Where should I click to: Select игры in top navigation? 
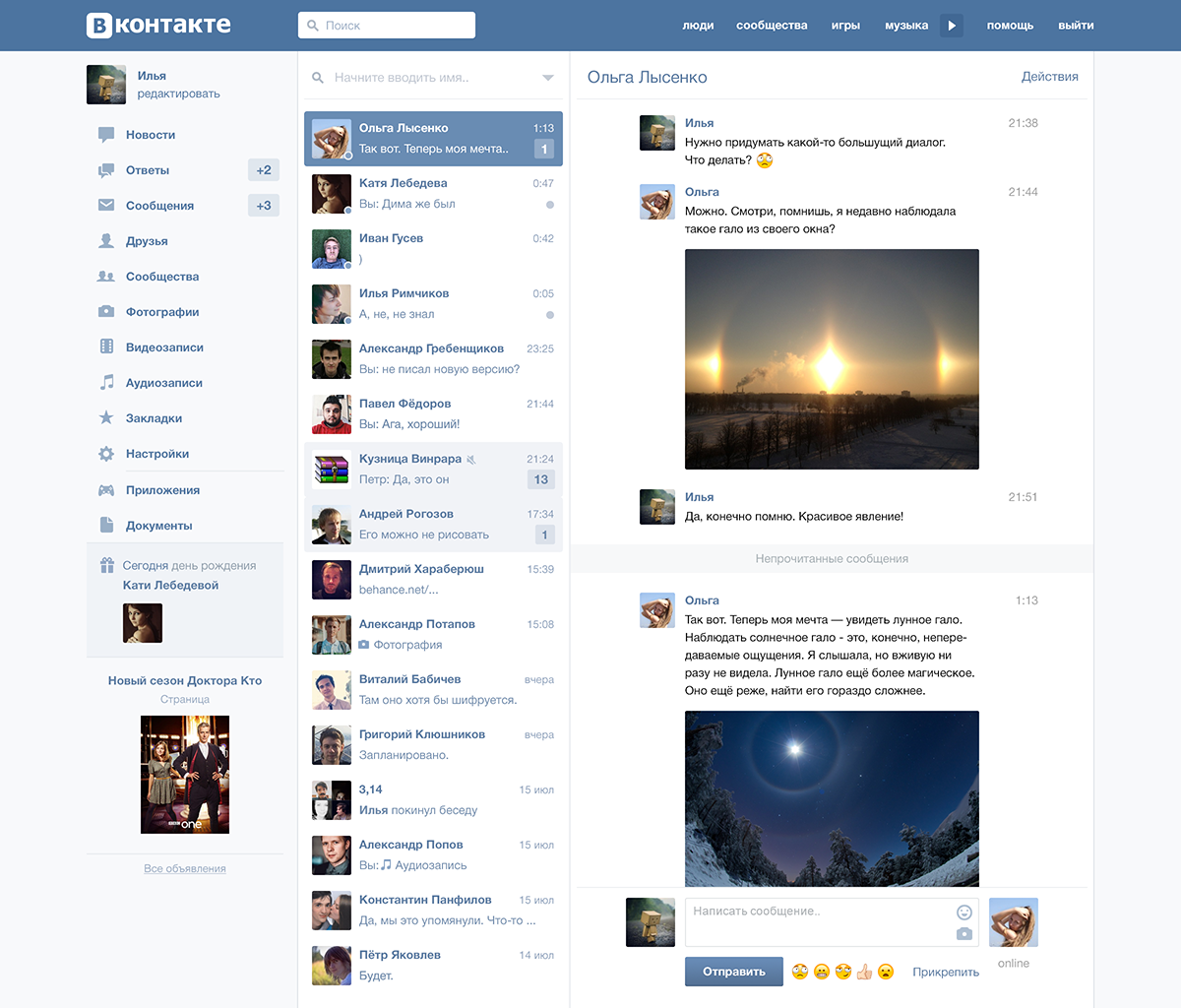pyautogui.click(x=845, y=26)
